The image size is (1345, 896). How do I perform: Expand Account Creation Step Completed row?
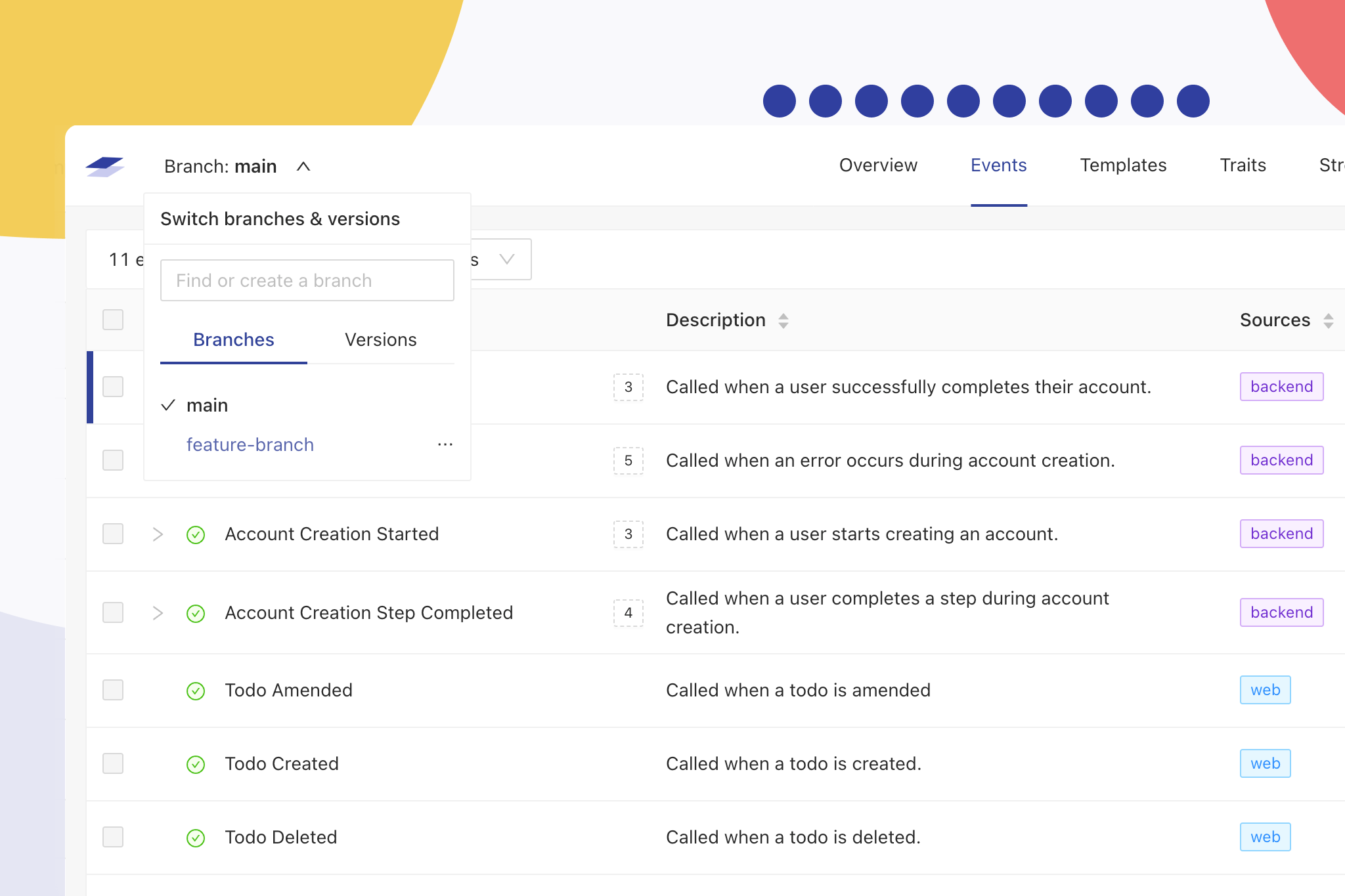[158, 613]
